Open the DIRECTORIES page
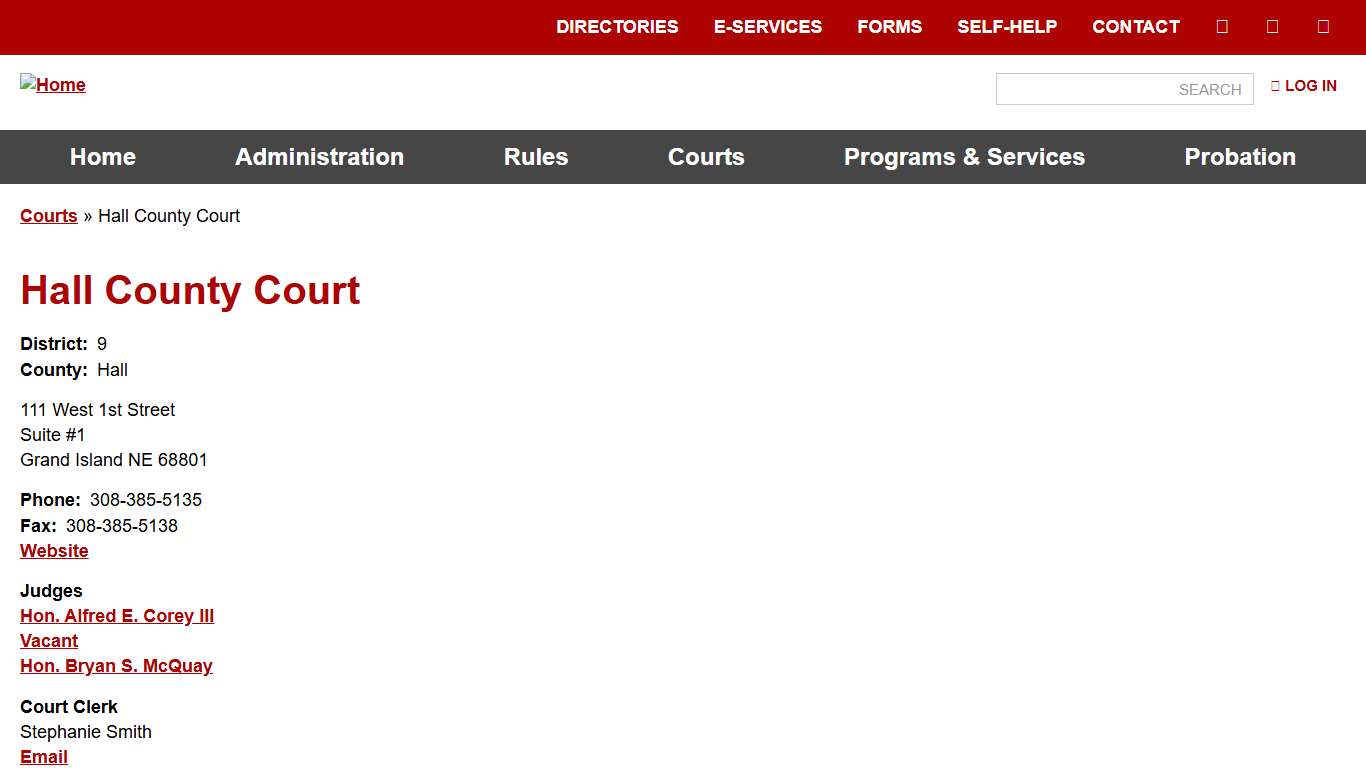This screenshot has width=1366, height=768. pos(617,27)
